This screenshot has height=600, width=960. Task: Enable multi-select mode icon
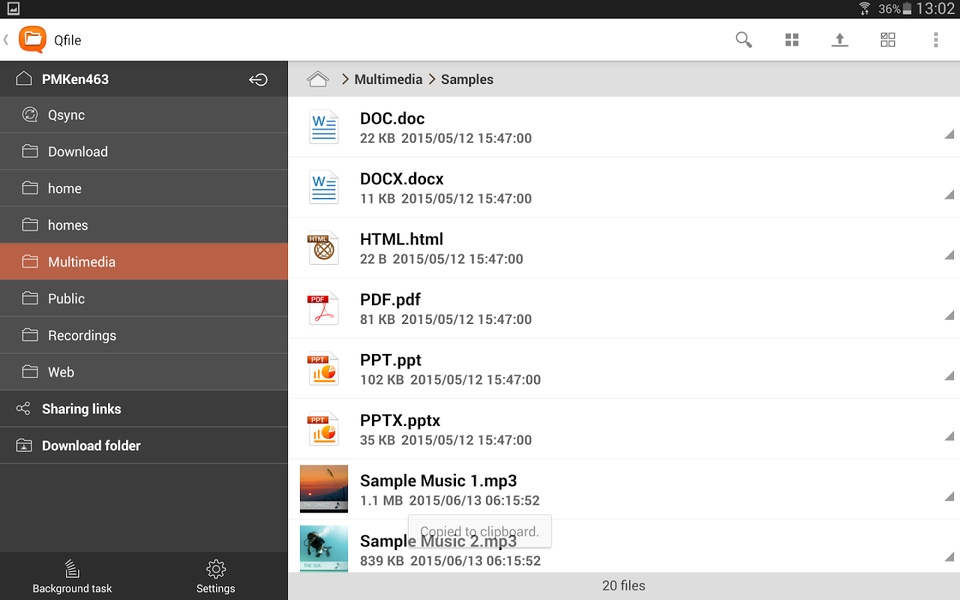pos(888,40)
